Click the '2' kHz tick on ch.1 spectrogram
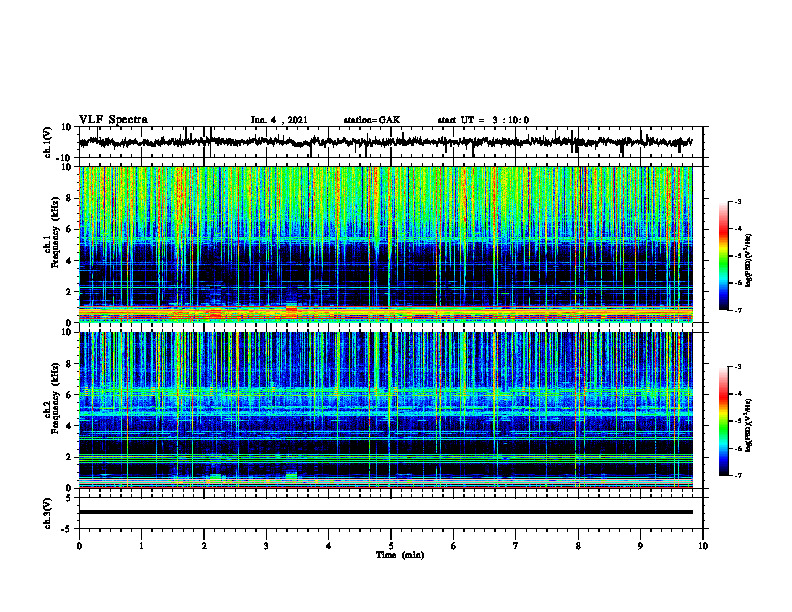The image size is (792, 612). [x=69, y=292]
